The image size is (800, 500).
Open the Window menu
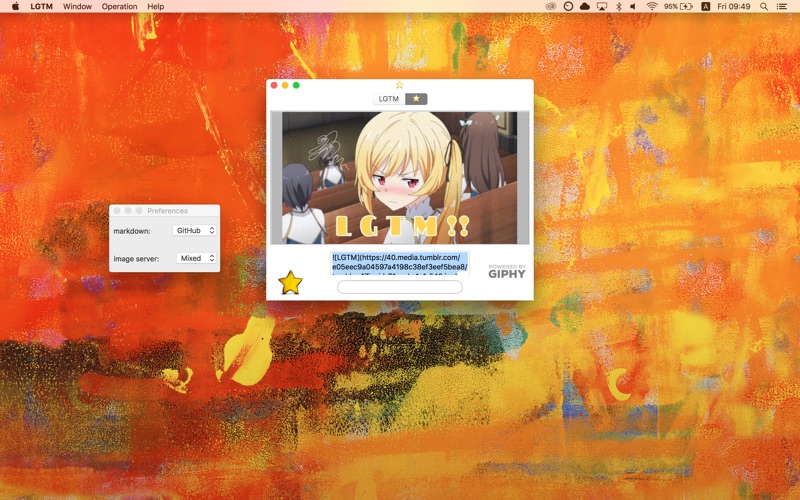77,7
